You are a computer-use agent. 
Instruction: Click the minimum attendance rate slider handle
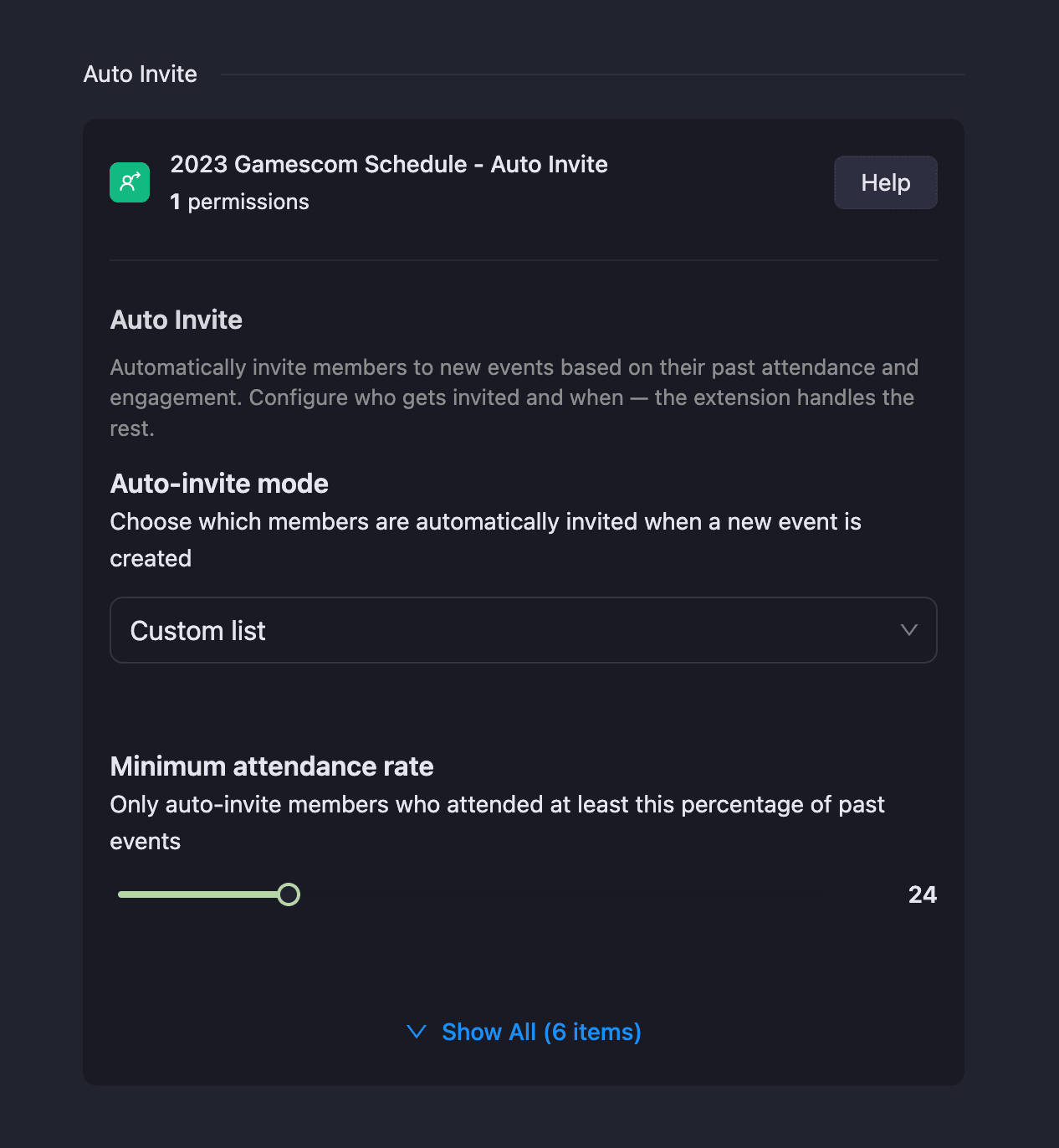289,894
